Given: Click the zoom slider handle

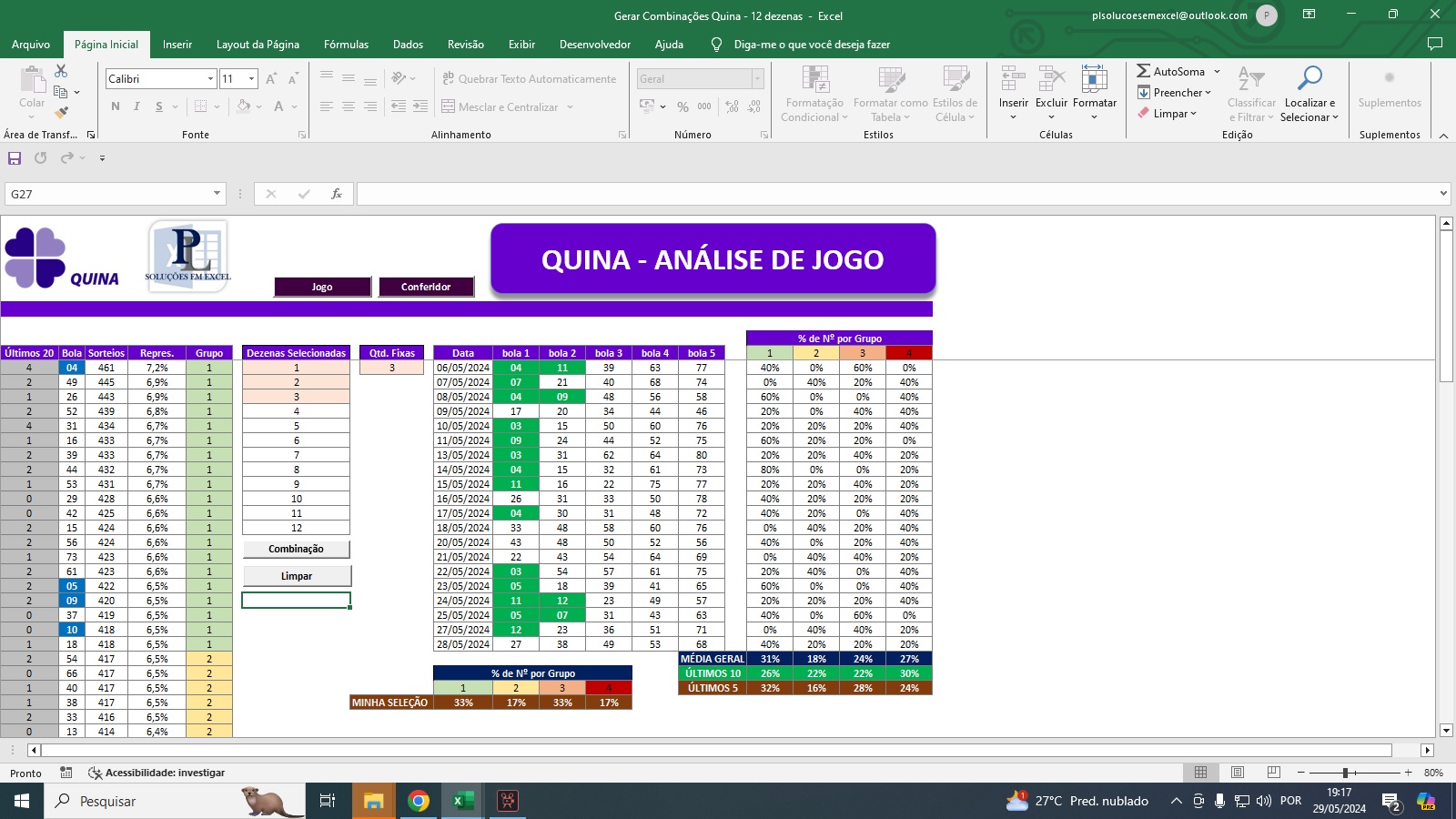Looking at the screenshot, I should [x=1345, y=773].
